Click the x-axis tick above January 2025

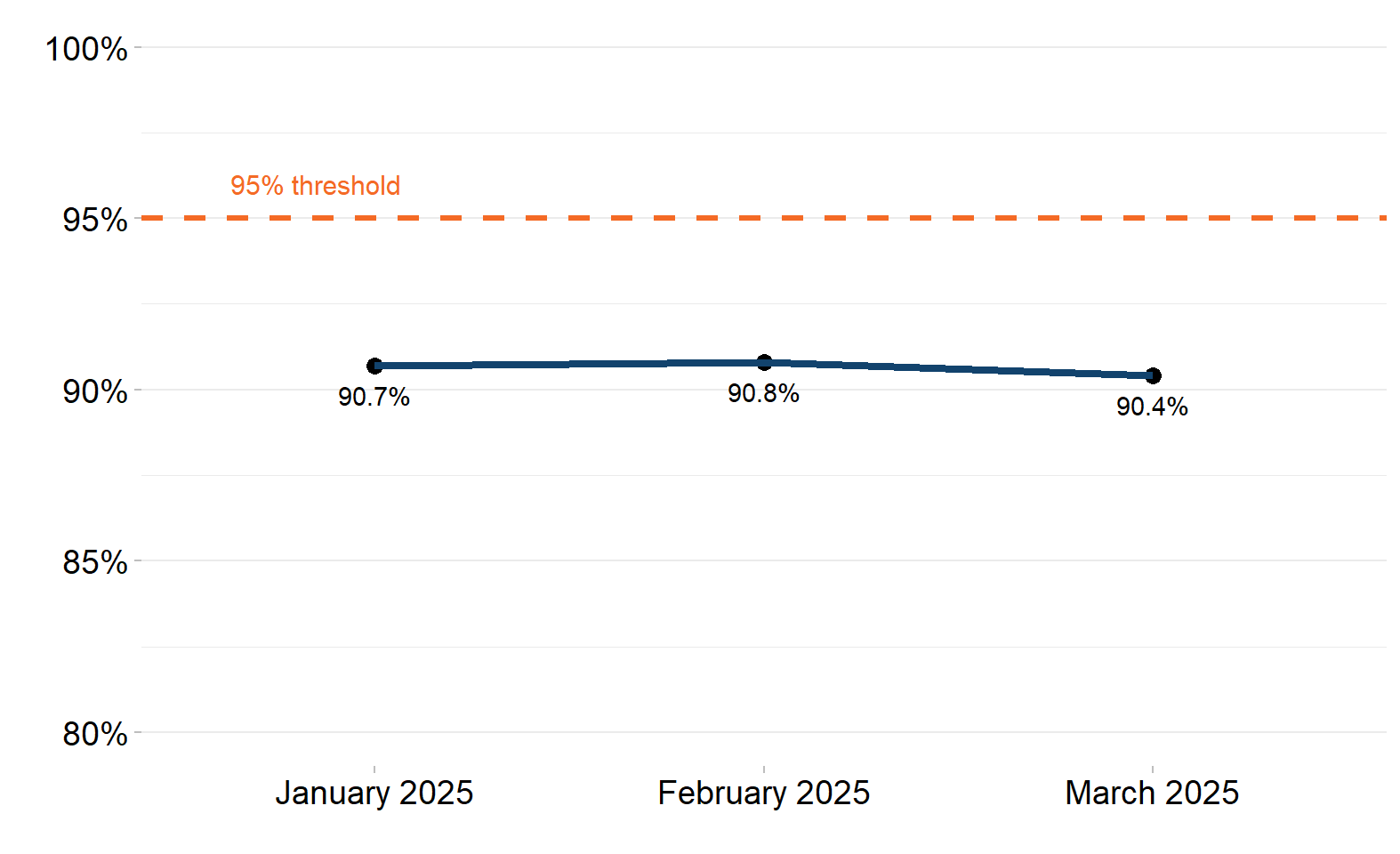click(374, 769)
